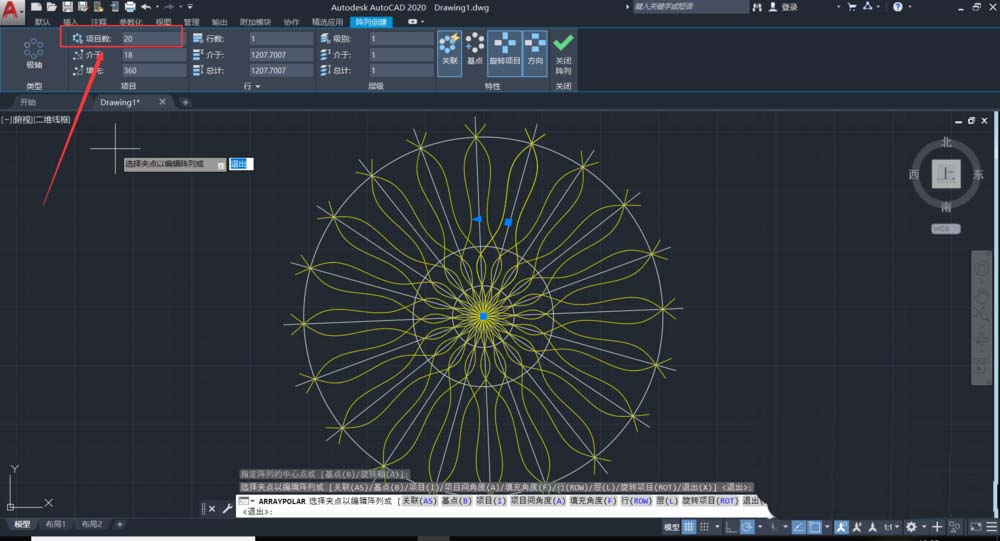Image resolution: width=1000 pixels, height=541 pixels.
Task: Expand the 行 panel dropdown in ribbon
Action: [x=253, y=87]
